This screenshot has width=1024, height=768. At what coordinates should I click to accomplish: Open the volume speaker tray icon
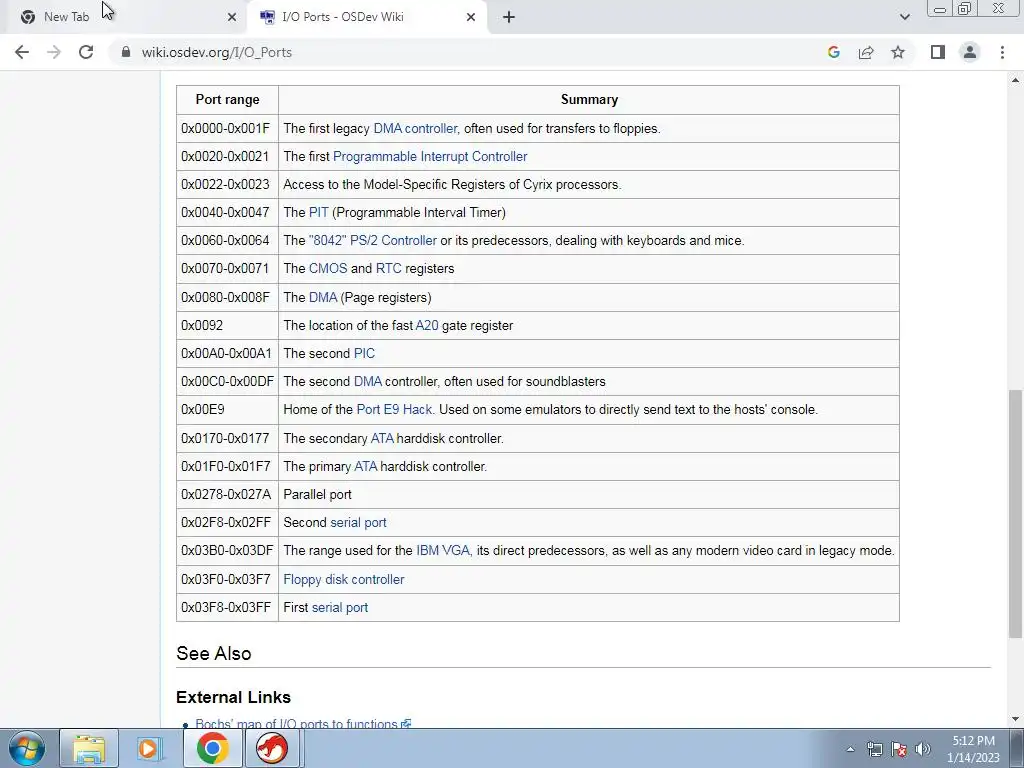tap(923, 749)
